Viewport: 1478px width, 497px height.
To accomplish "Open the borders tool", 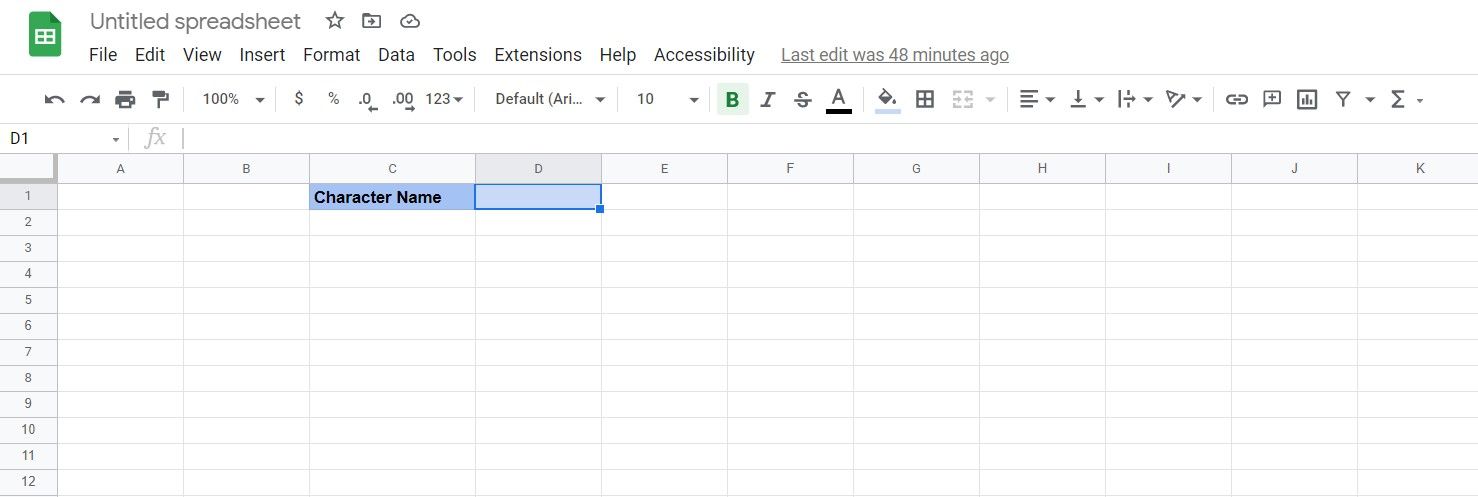I will pos(925,99).
